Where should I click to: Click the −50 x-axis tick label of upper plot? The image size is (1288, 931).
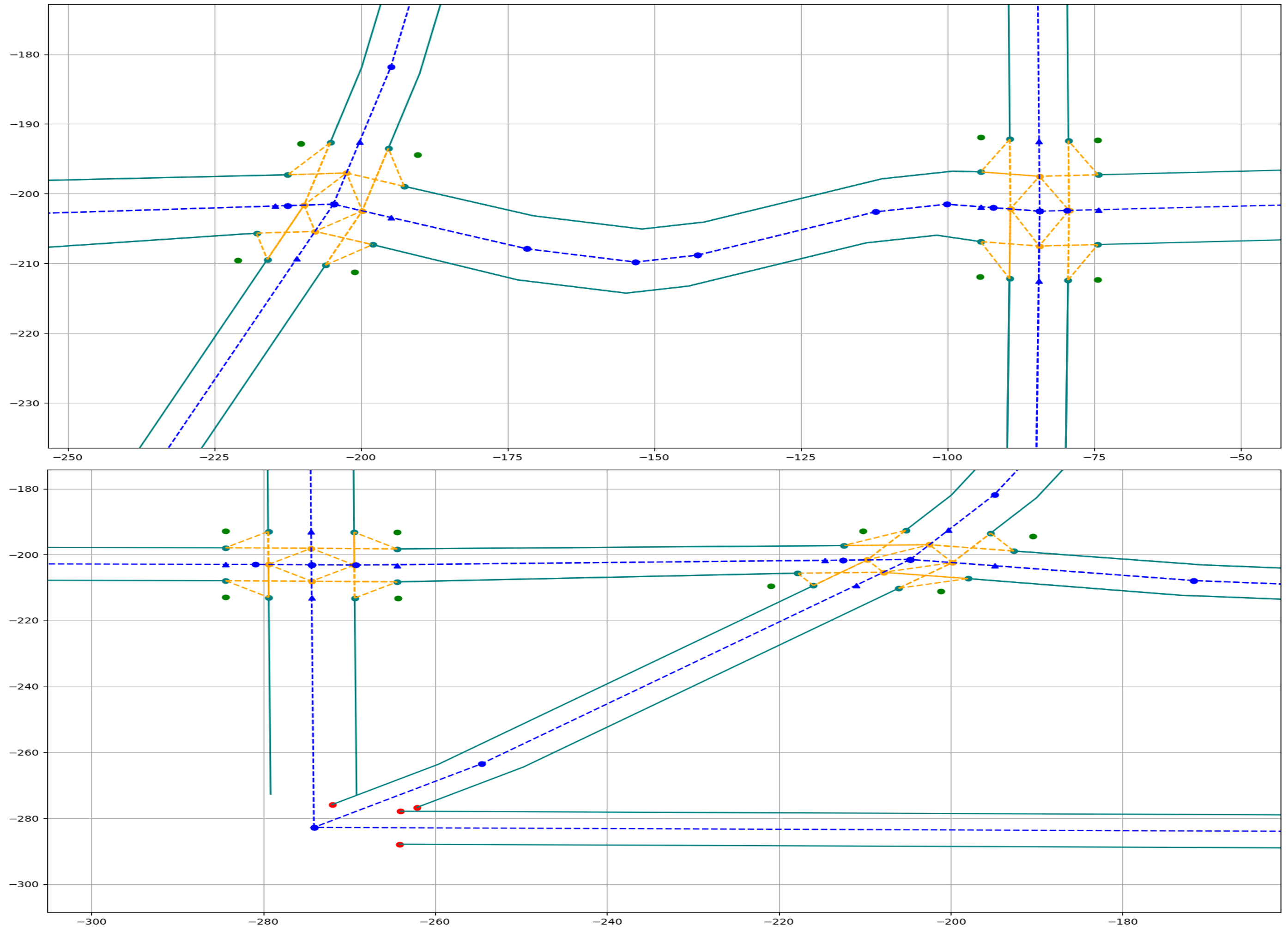tap(1241, 457)
